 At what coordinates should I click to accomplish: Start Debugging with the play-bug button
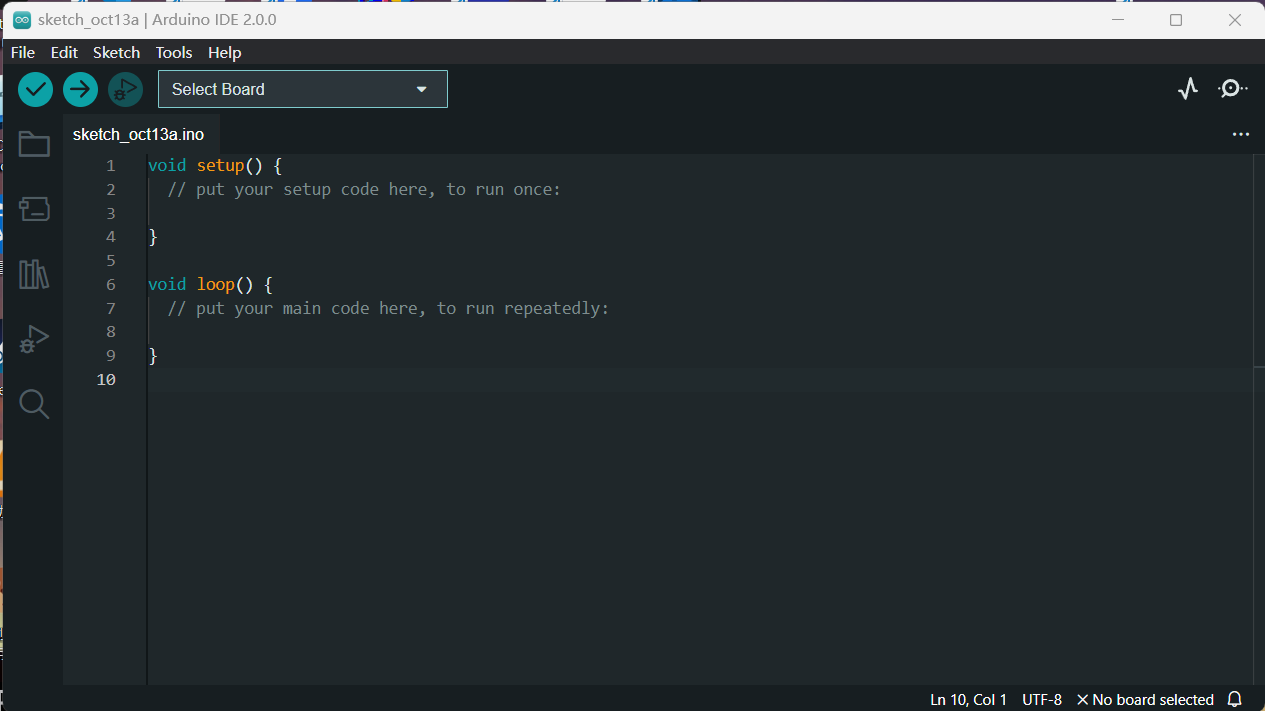pos(126,89)
